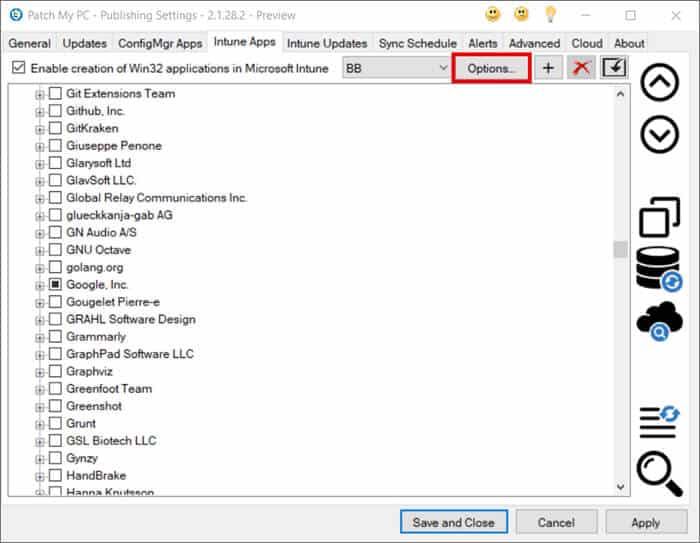Expand the Greenfoot Team tree node
Screen dimensions: 700x543
[40, 390]
